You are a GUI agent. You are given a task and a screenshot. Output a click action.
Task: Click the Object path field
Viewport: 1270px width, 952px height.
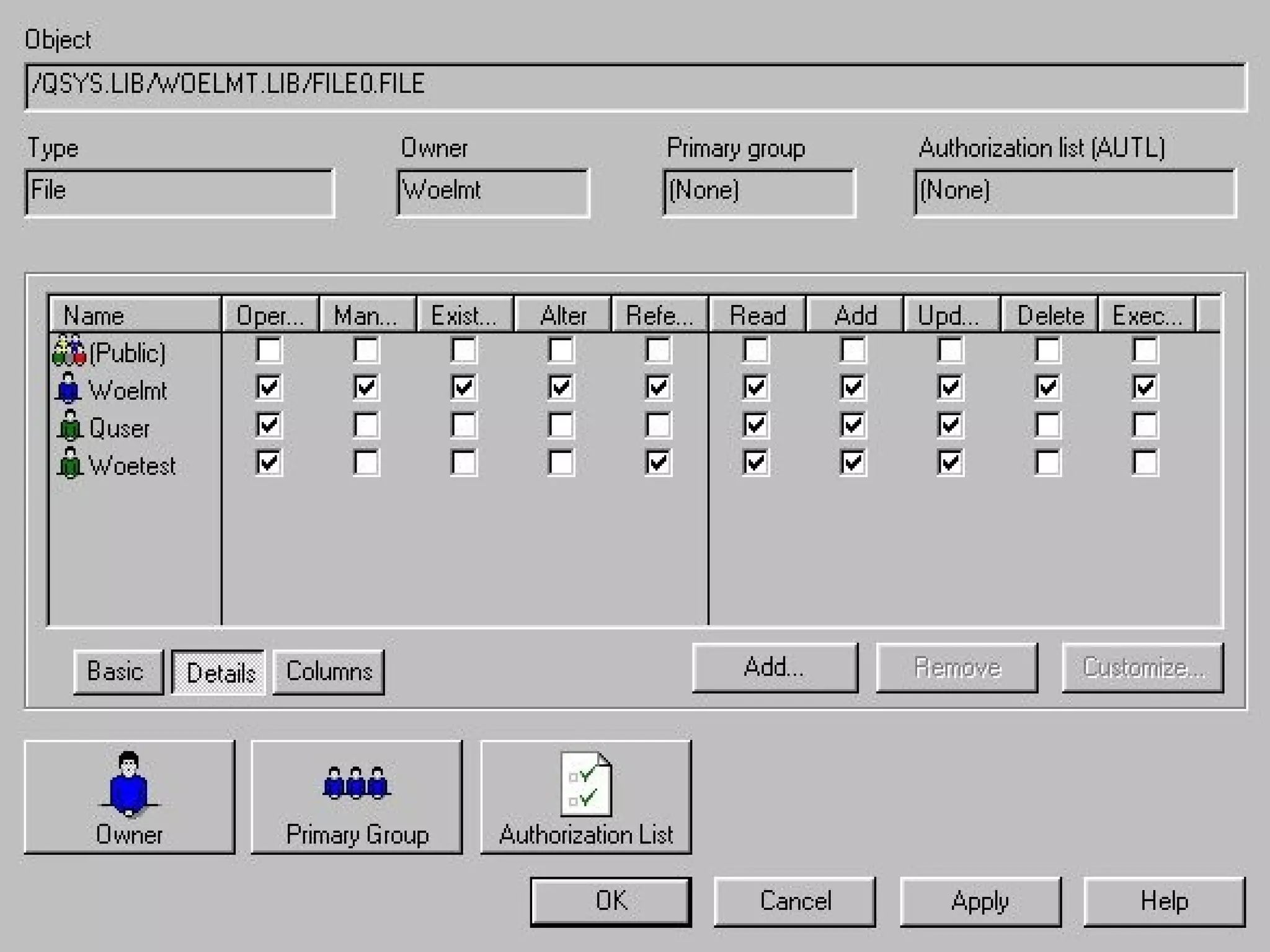tap(635, 86)
